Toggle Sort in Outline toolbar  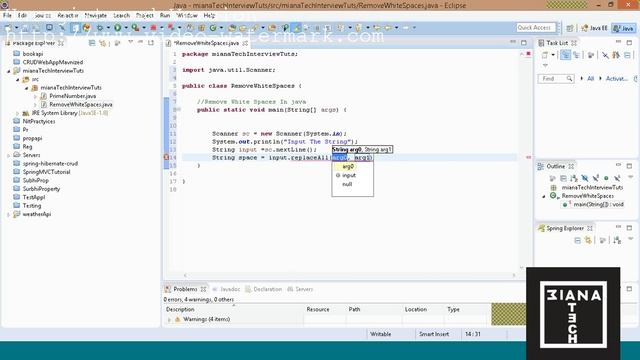click(x=574, y=178)
